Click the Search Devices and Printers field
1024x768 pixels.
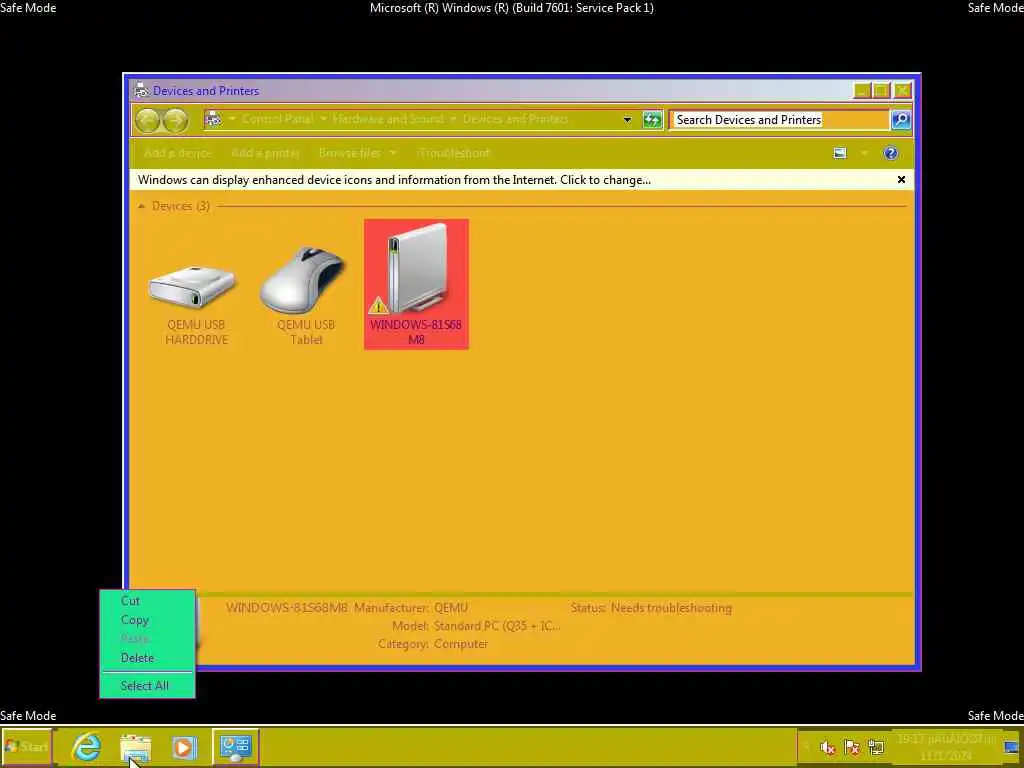[780, 120]
